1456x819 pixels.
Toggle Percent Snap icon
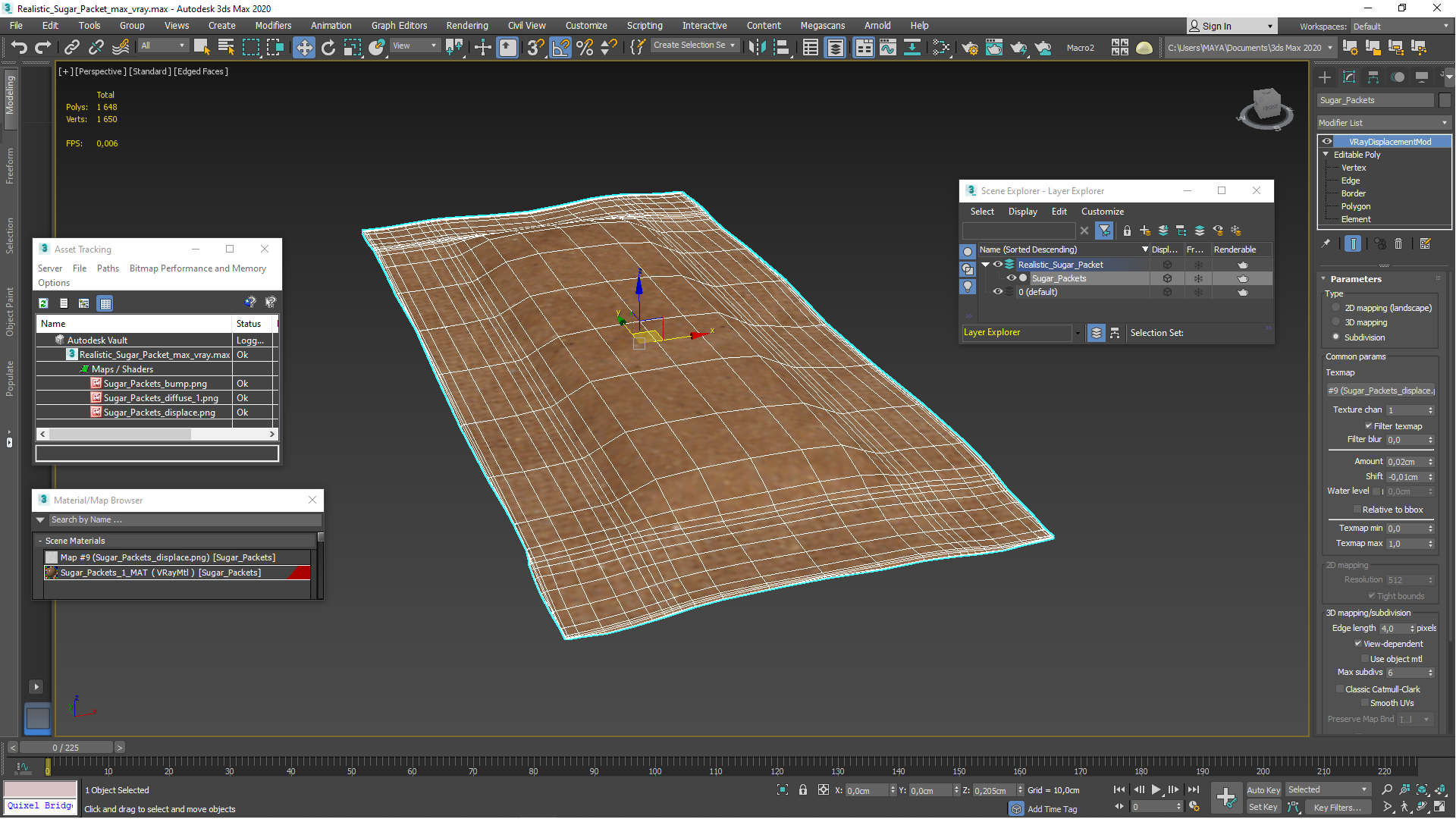585,47
